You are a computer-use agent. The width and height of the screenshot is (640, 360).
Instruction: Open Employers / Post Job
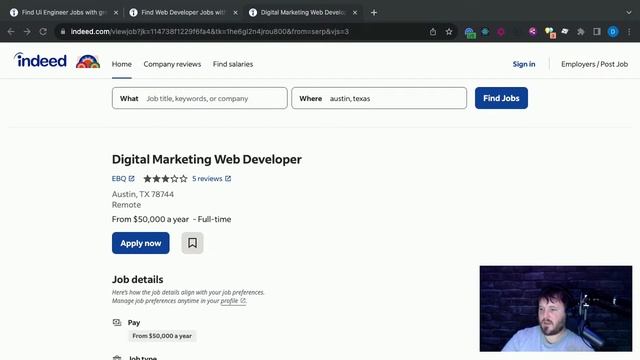click(594, 64)
